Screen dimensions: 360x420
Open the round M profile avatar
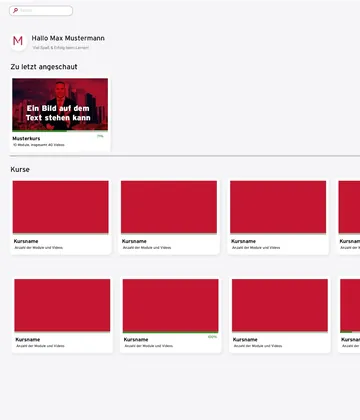click(x=18, y=41)
